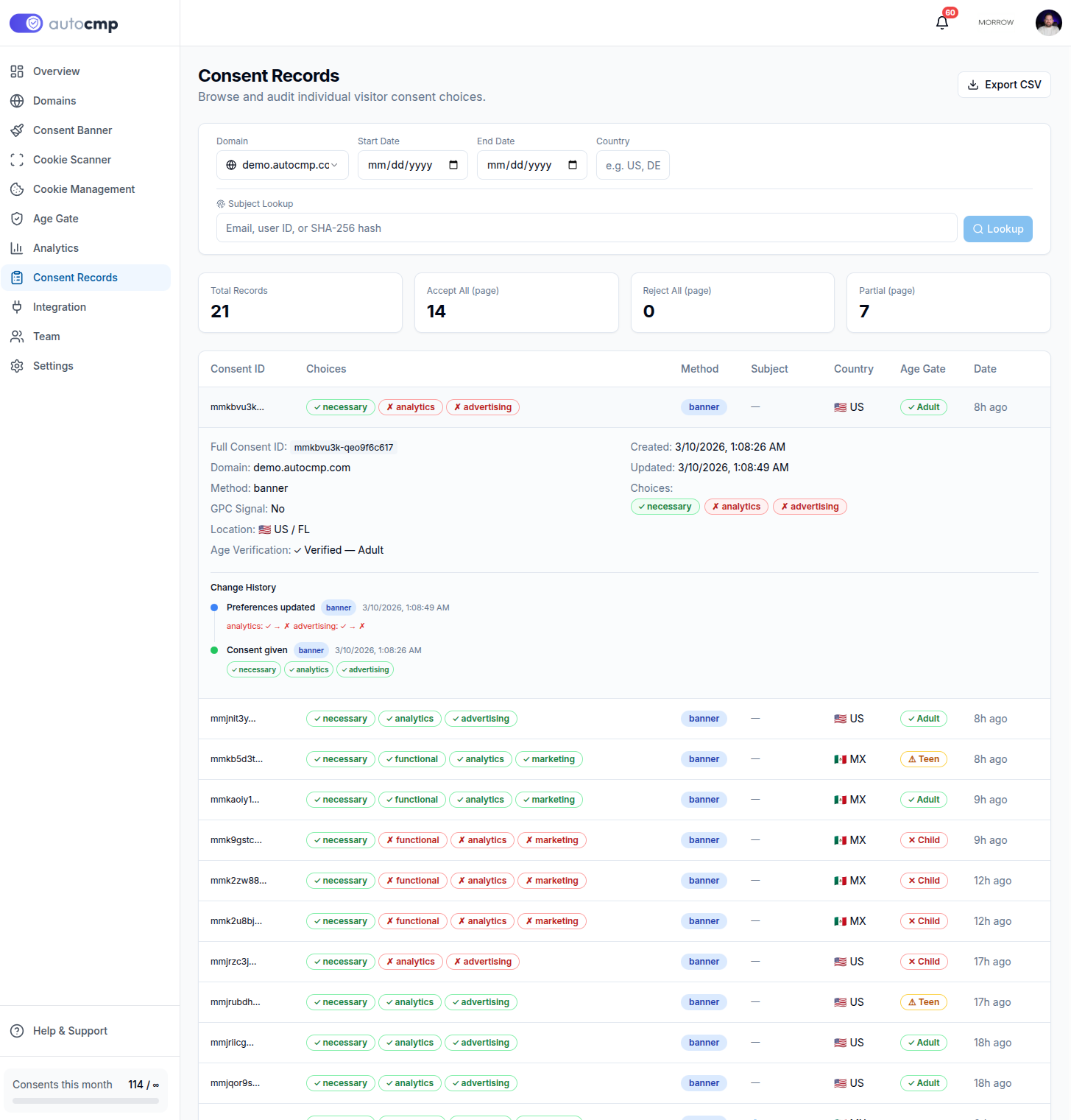Open the notifications bell
The height and width of the screenshot is (1120, 1071).
(942, 23)
